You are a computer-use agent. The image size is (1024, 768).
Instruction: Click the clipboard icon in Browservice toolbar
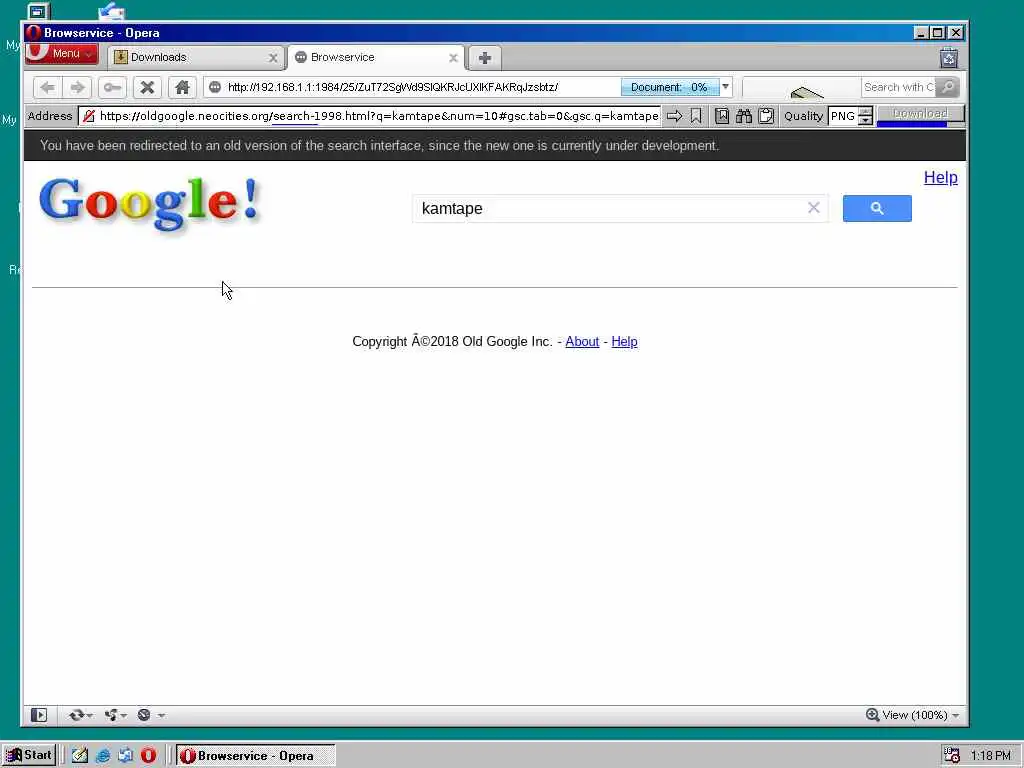pos(766,116)
